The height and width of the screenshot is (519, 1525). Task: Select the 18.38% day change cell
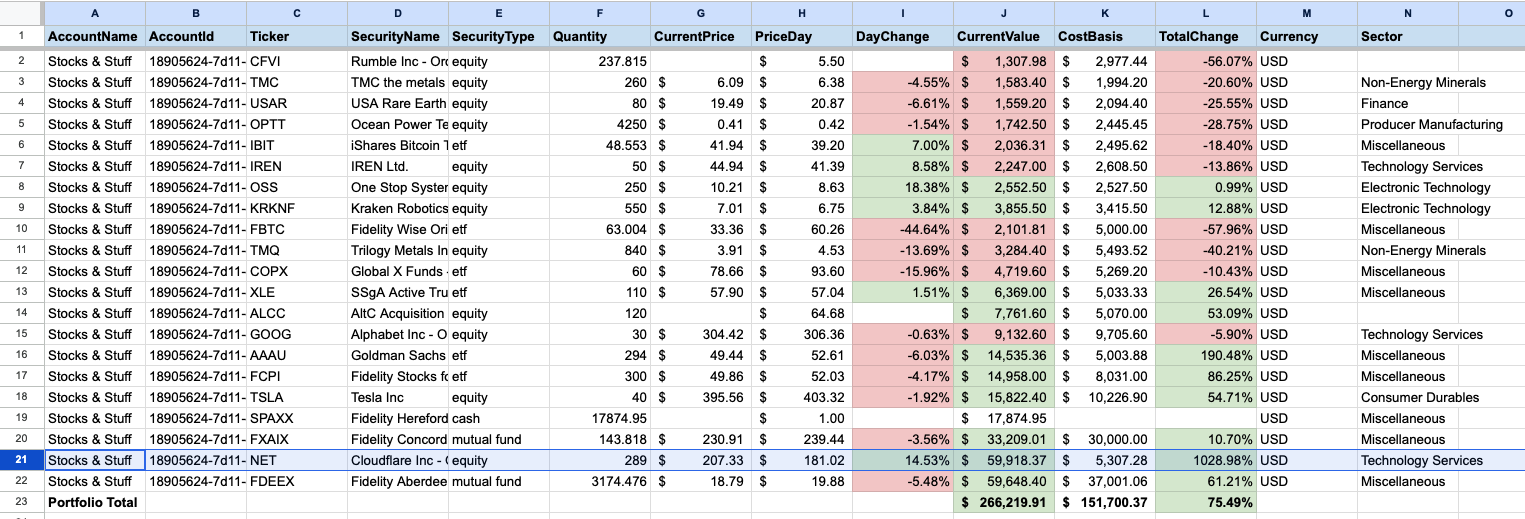[x=903, y=187]
